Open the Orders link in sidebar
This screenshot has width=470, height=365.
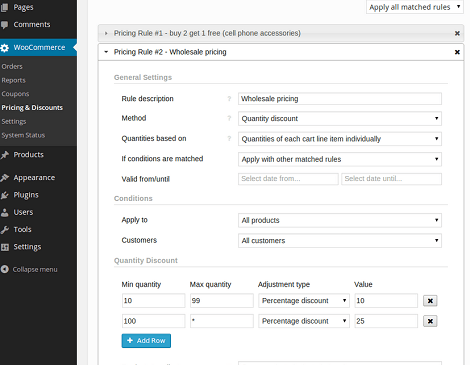click(12, 67)
